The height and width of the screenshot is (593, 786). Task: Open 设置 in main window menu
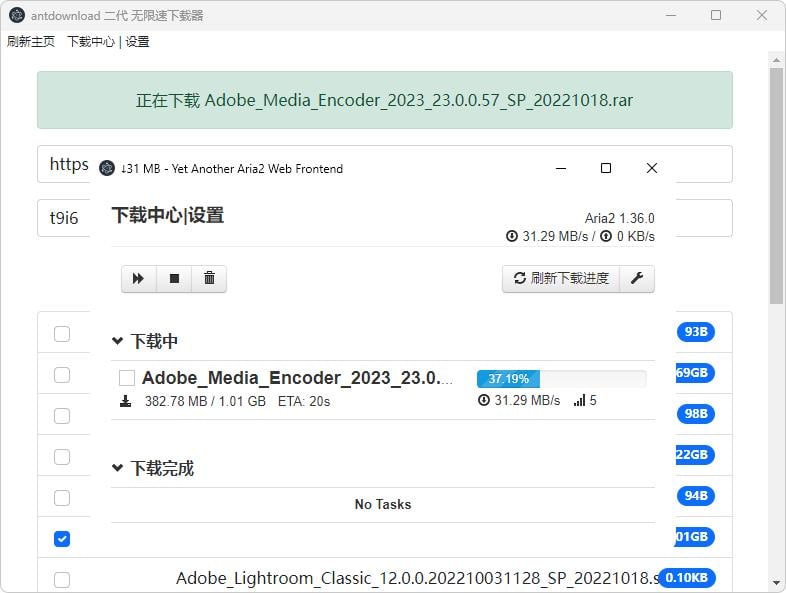pos(137,42)
